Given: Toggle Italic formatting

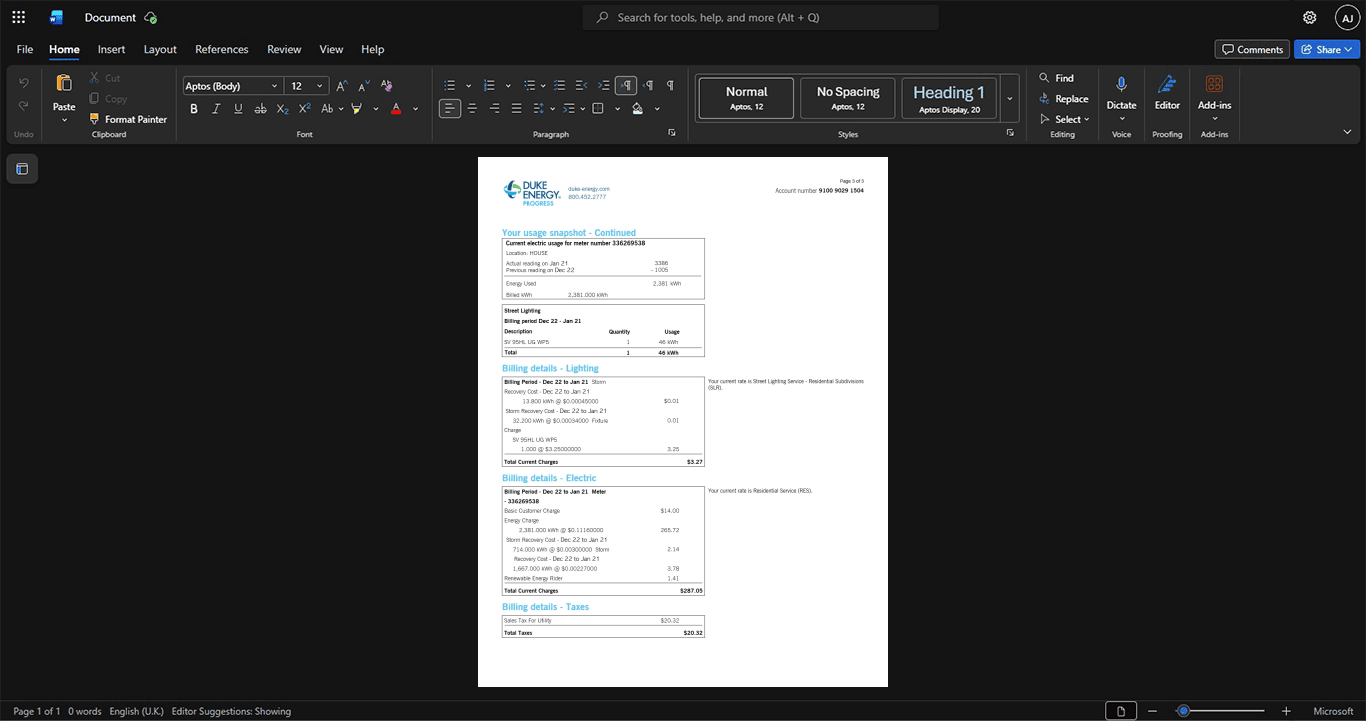Looking at the screenshot, I should 216,108.
